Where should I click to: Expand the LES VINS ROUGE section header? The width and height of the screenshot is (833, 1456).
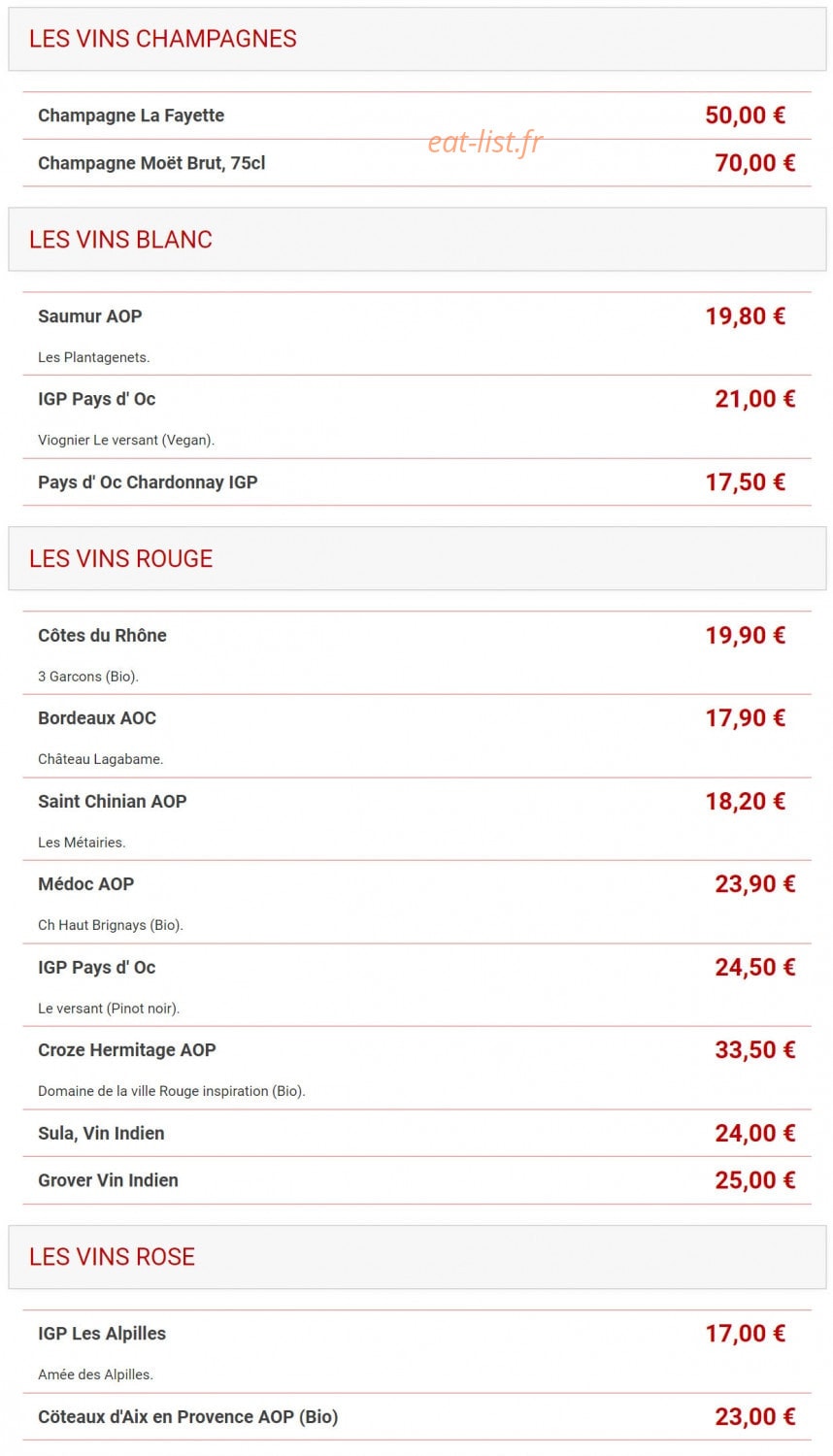click(x=417, y=558)
